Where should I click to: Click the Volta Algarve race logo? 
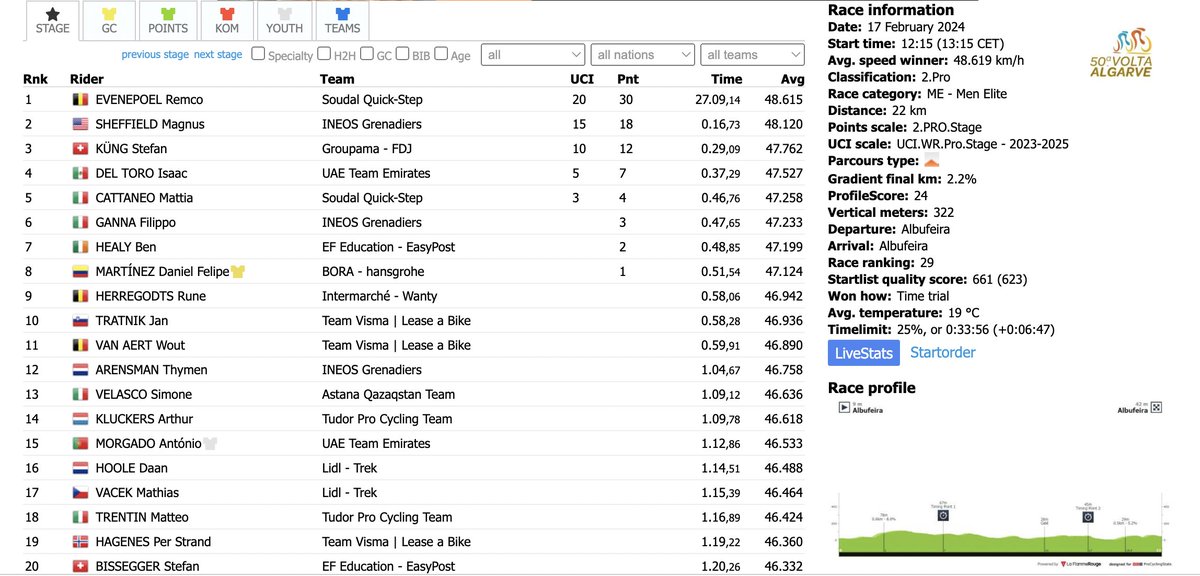coord(1120,53)
